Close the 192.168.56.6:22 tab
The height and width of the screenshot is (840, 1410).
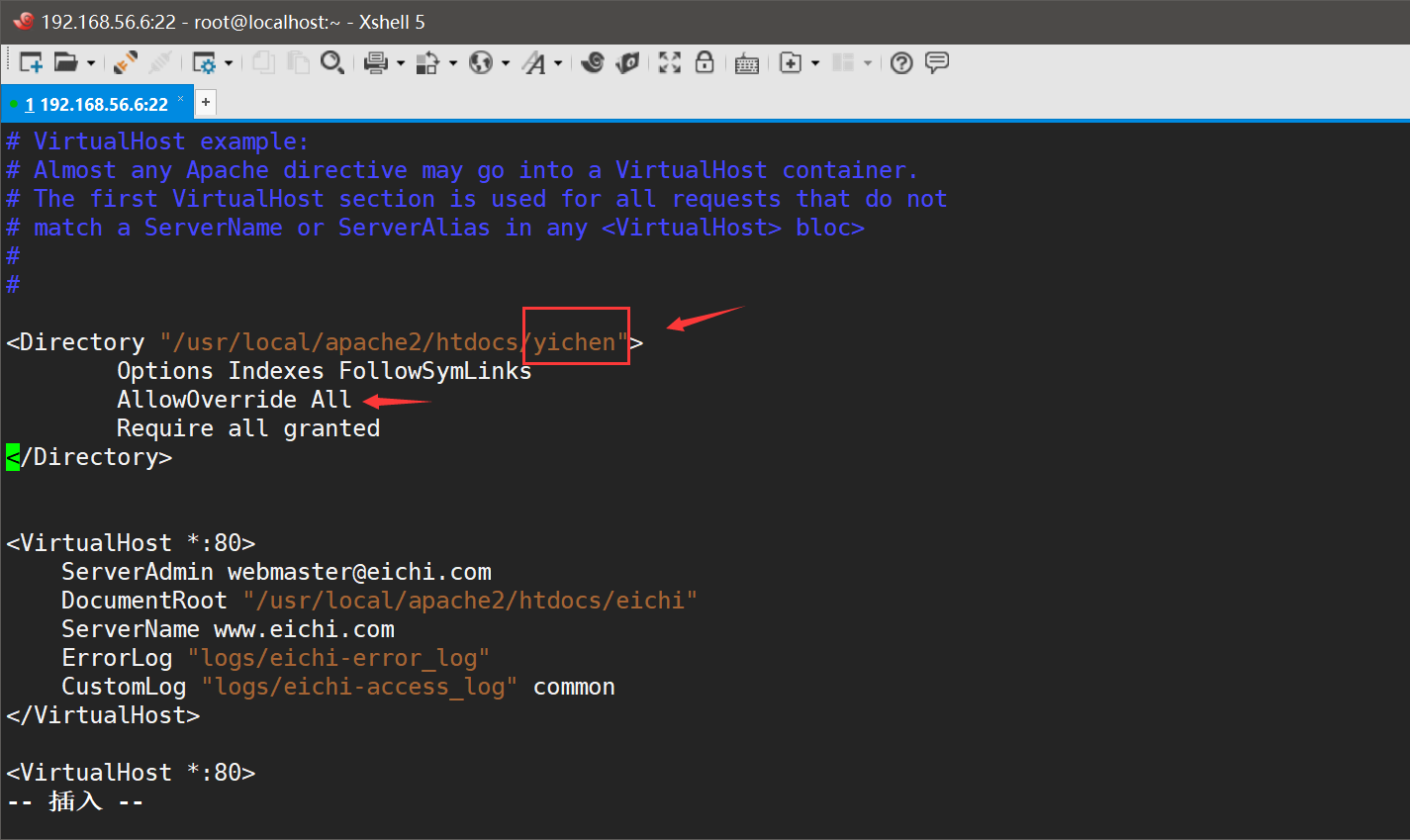pyautogui.click(x=181, y=99)
